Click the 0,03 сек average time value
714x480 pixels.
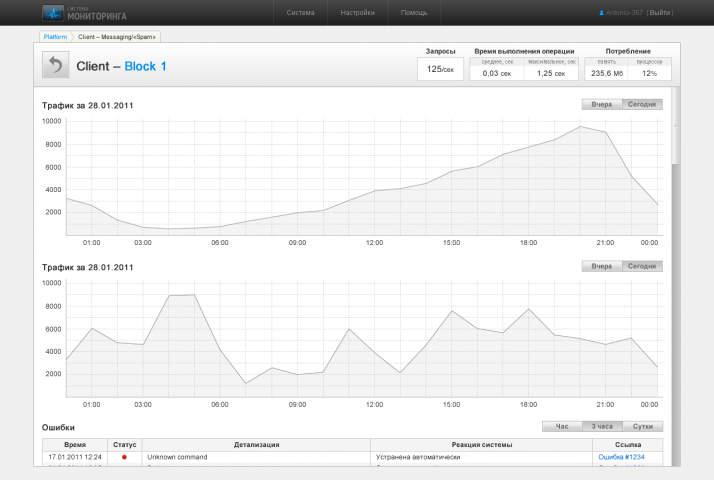click(x=497, y=73)
